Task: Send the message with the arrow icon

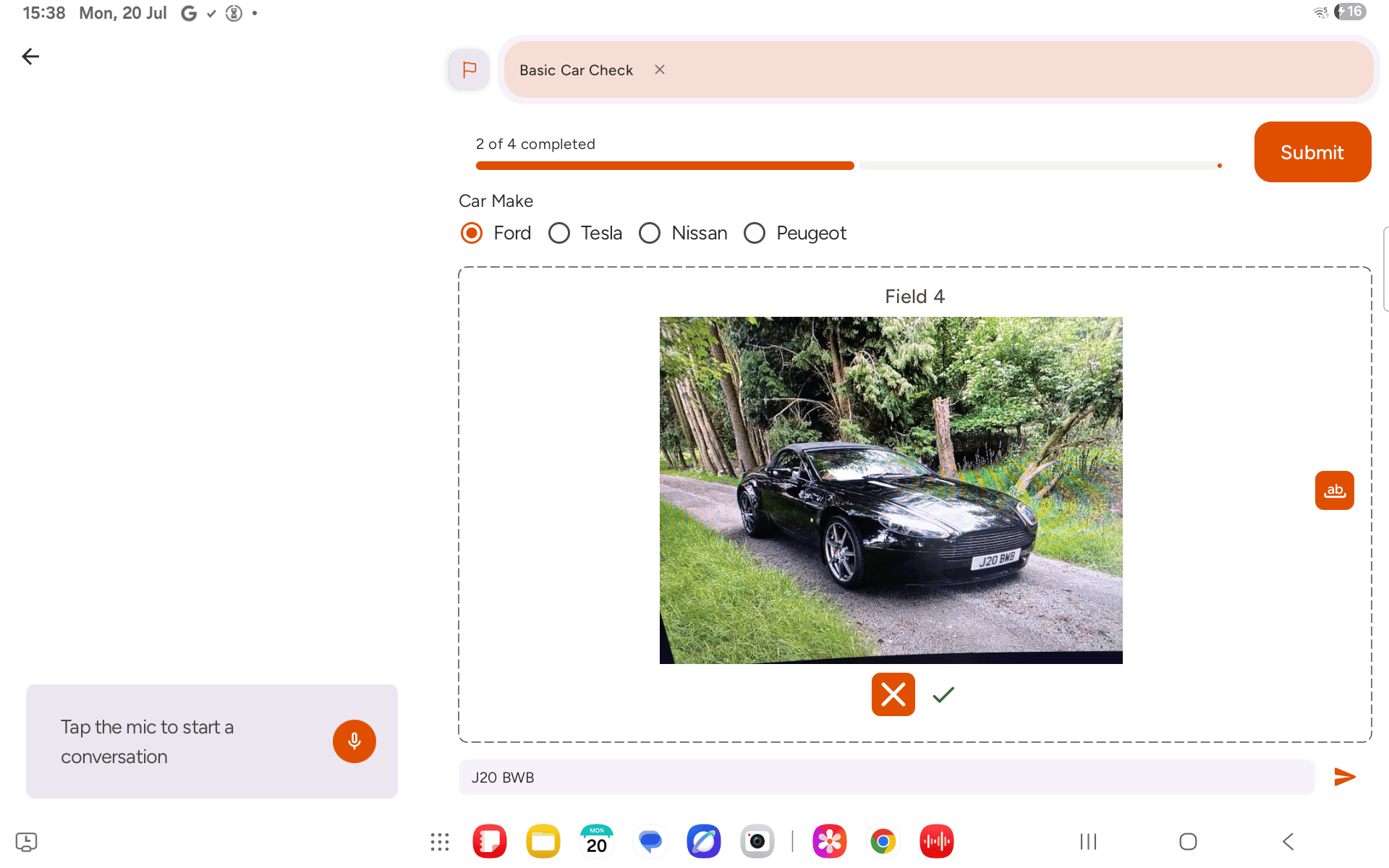Action: [1344, 777]
